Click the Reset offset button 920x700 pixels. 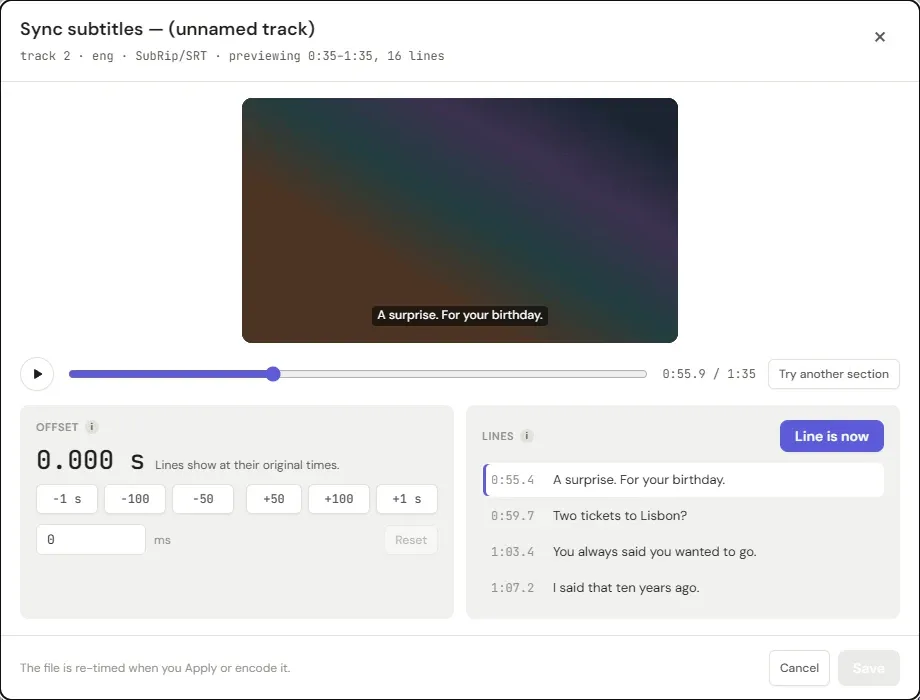click(x=411, y=540)
